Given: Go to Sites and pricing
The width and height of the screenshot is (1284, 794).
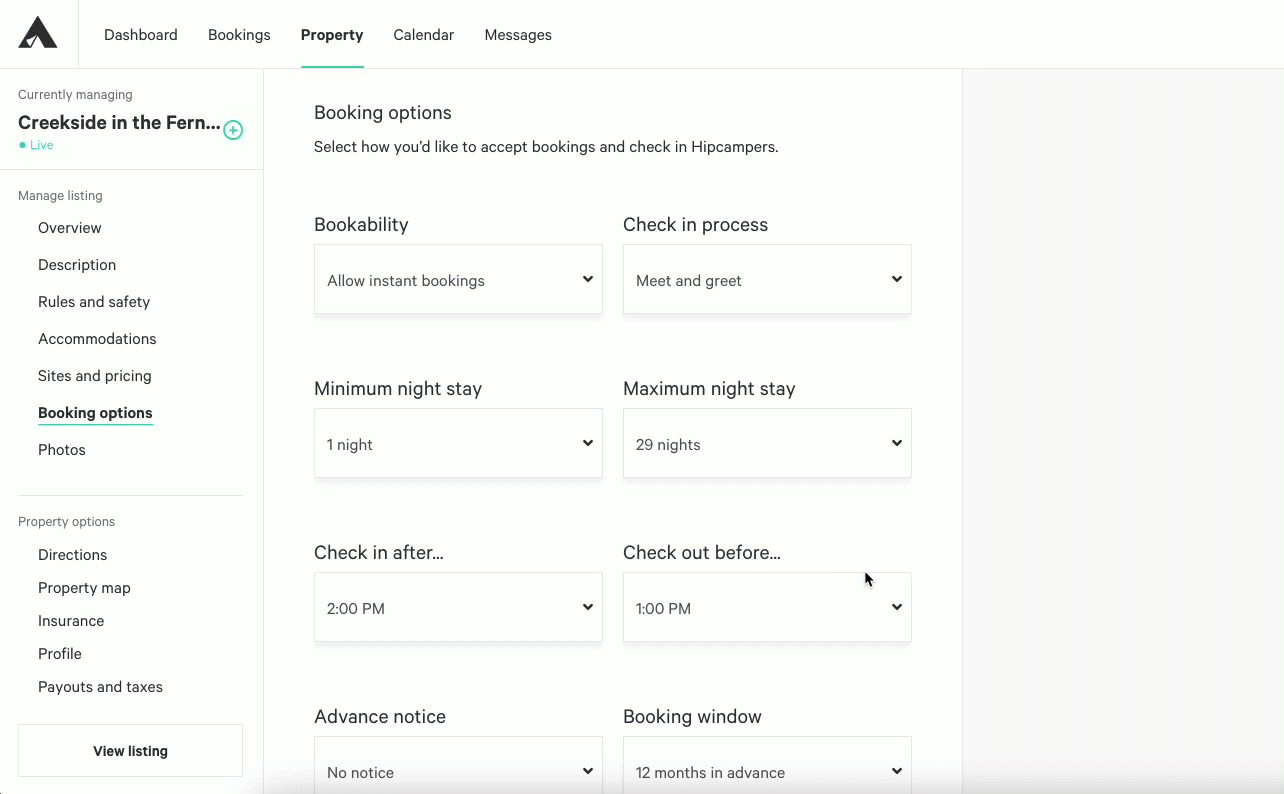Looking at the screenshot, I should 95,376.
